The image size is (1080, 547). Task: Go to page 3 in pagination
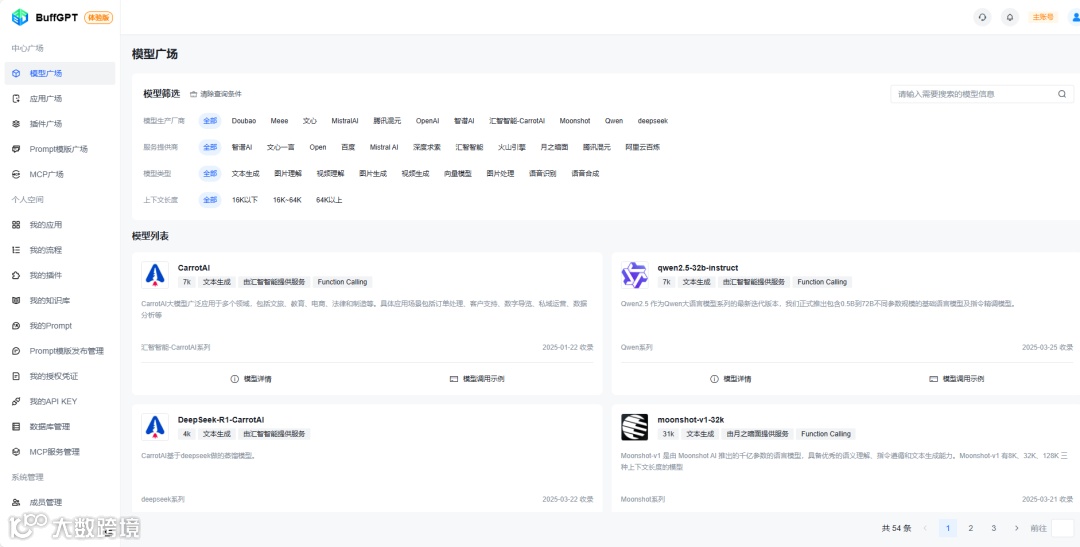[993, 528]
